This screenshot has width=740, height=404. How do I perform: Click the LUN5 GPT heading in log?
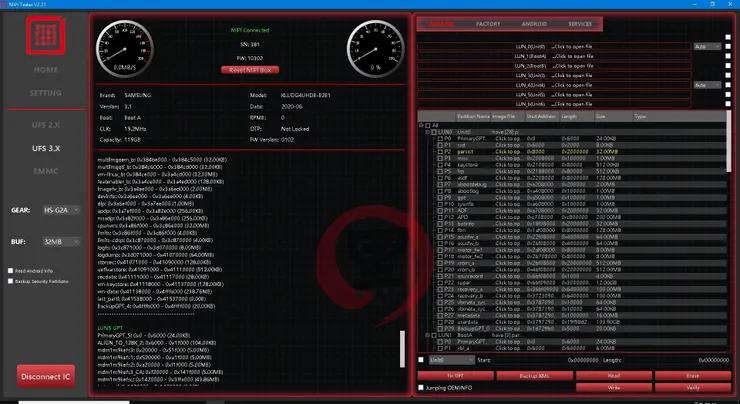pos(110,328)
